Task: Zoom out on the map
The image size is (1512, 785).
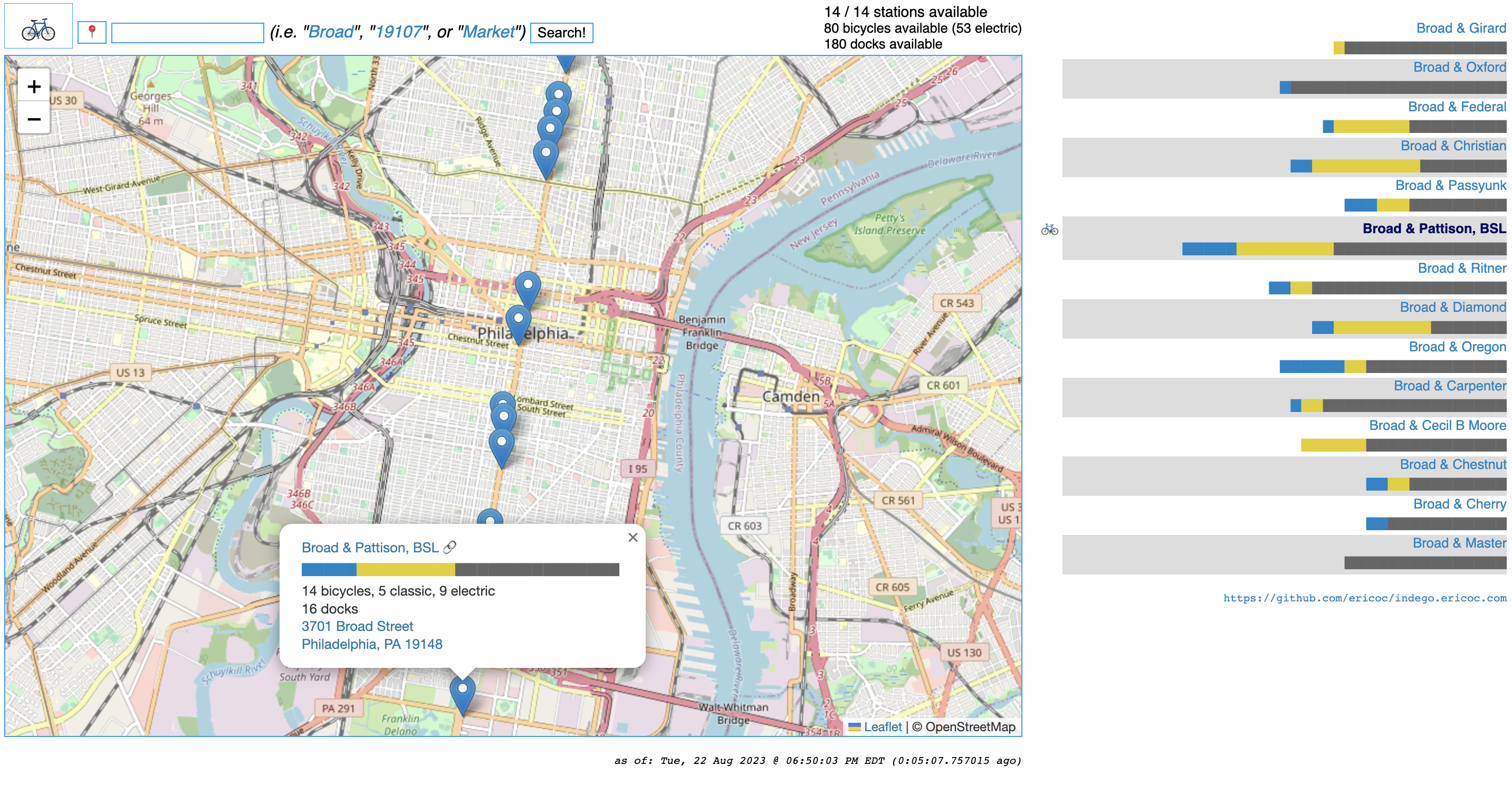Action: pyautogui.click(x=34, y=119)
